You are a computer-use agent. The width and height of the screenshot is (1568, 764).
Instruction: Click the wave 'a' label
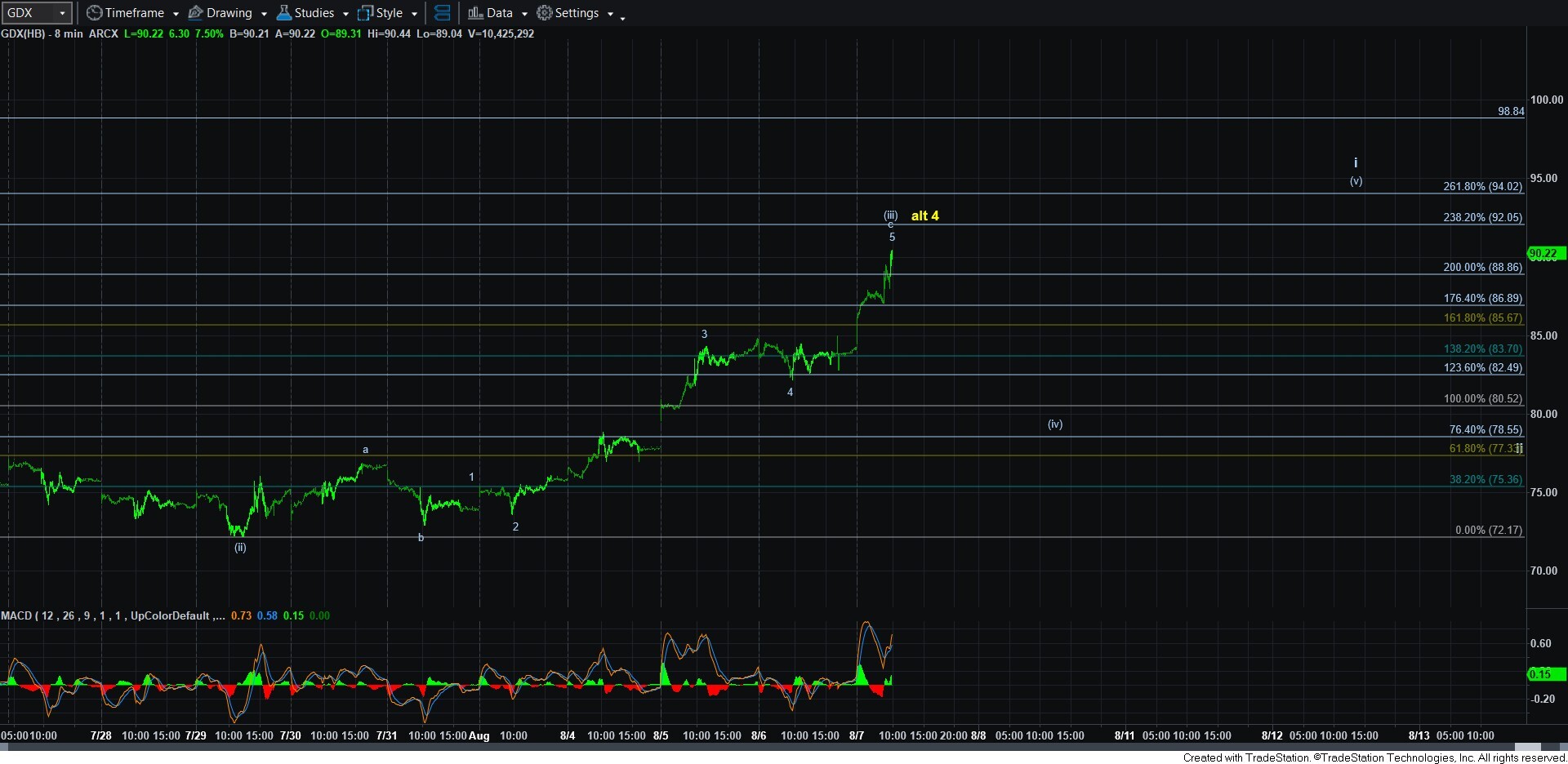[x=365, y=449]
